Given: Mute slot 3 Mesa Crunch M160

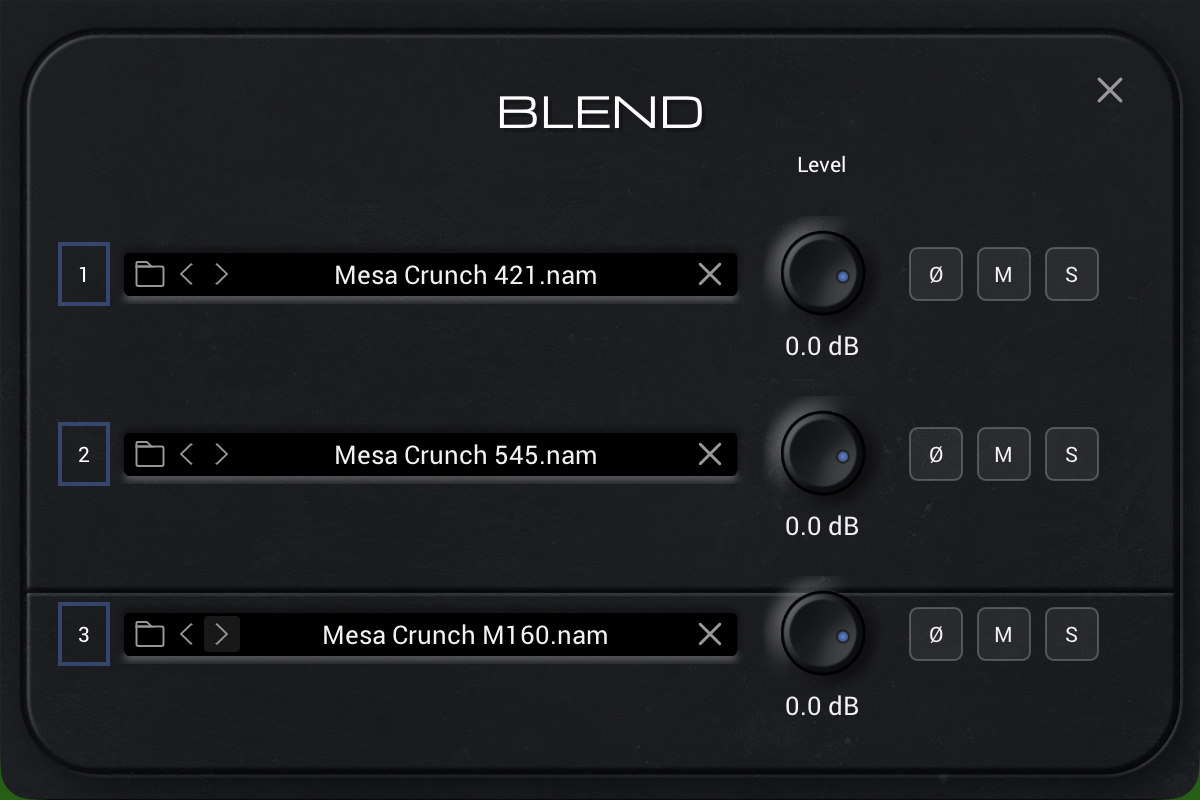Looking at the screenshot, I should [x=1004, y=634].
